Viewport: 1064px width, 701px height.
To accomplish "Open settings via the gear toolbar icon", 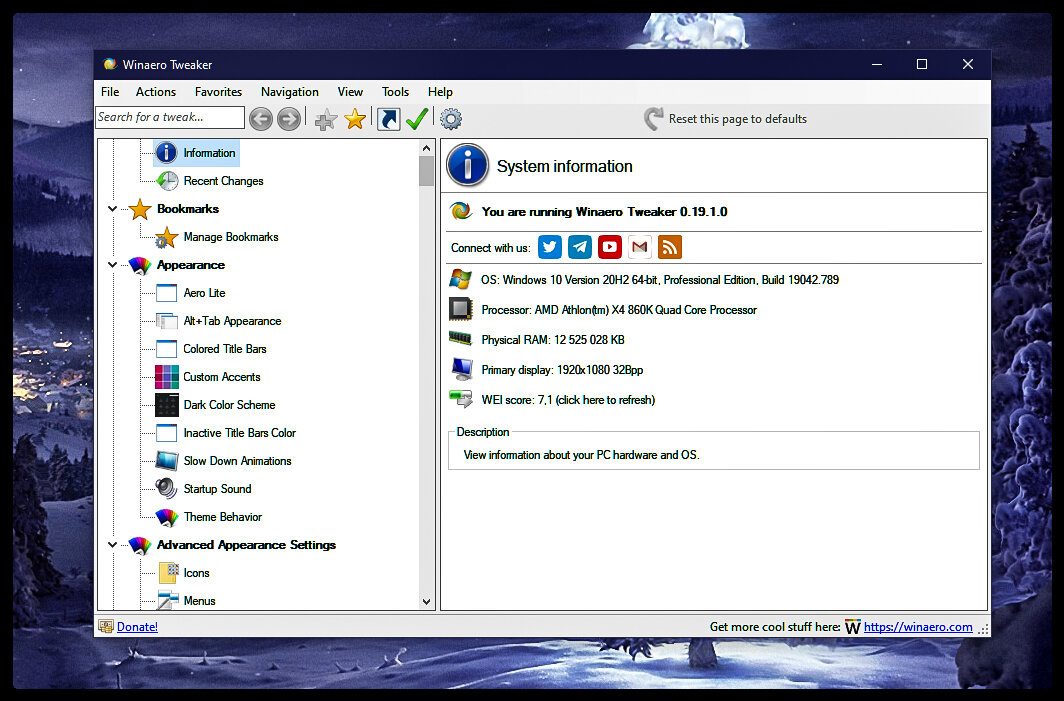I will click(451, 119).
